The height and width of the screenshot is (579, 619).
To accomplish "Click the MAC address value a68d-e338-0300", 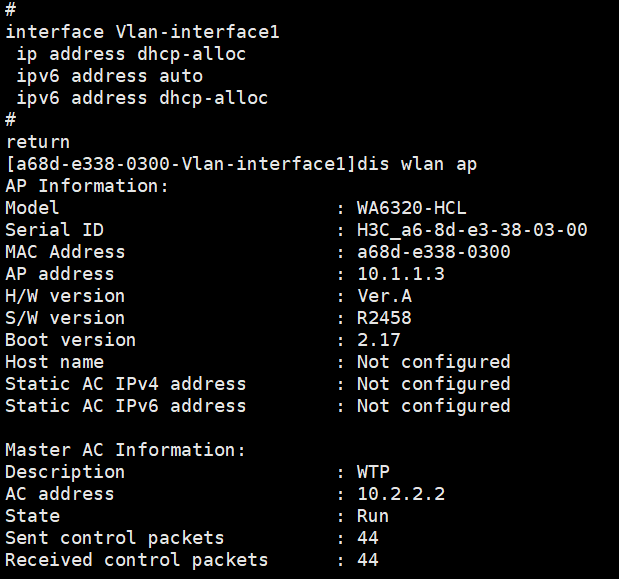I will [x=433, y=252].
